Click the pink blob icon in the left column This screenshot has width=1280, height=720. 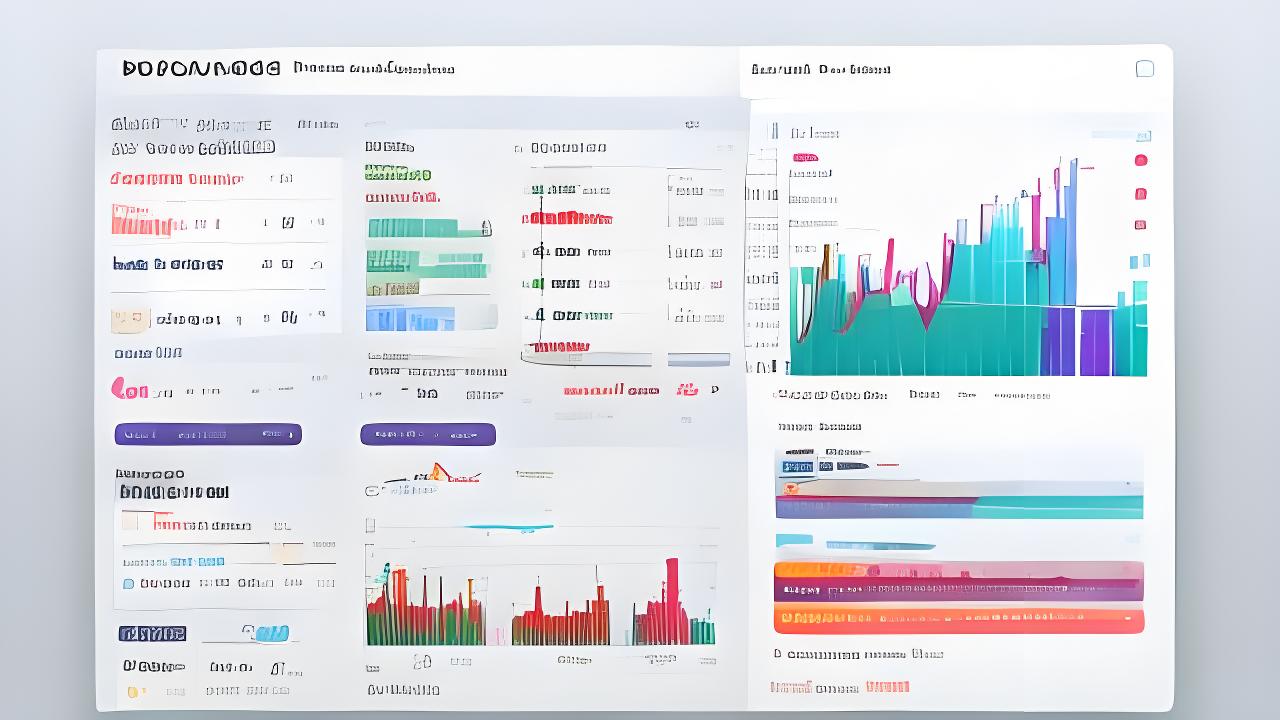[125, 388]
